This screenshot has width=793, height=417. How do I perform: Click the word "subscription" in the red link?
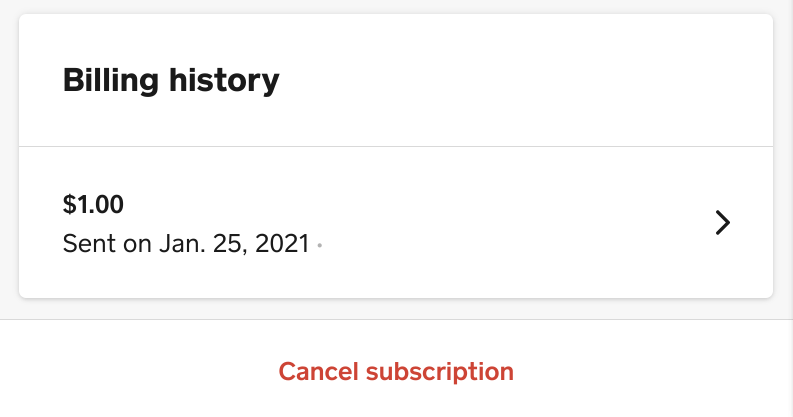tap(440, 372)
